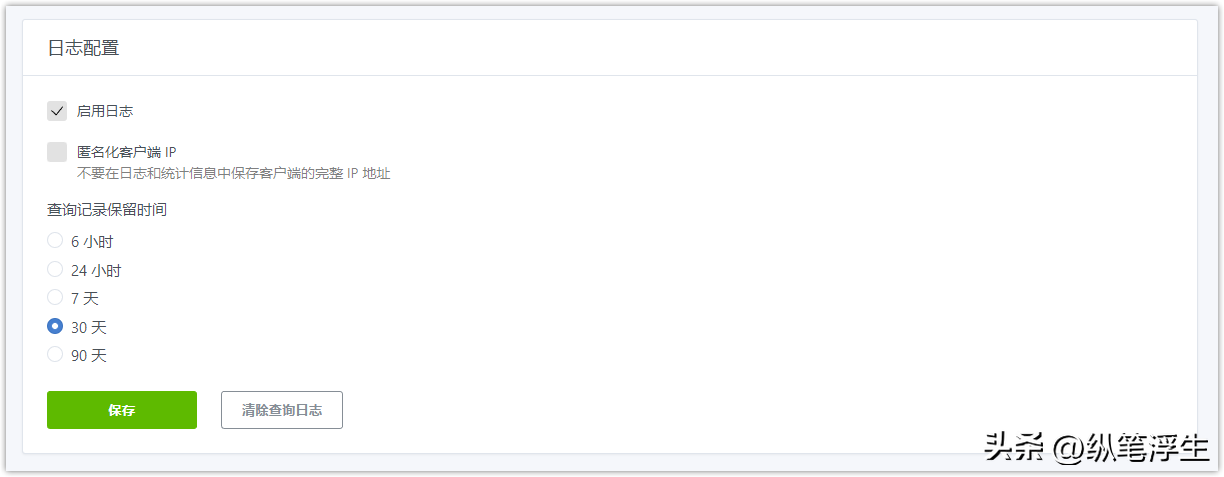Click the 启用日志 label text
The width and height of the screenshot is (1224, 477).
[x=105, y=111]
